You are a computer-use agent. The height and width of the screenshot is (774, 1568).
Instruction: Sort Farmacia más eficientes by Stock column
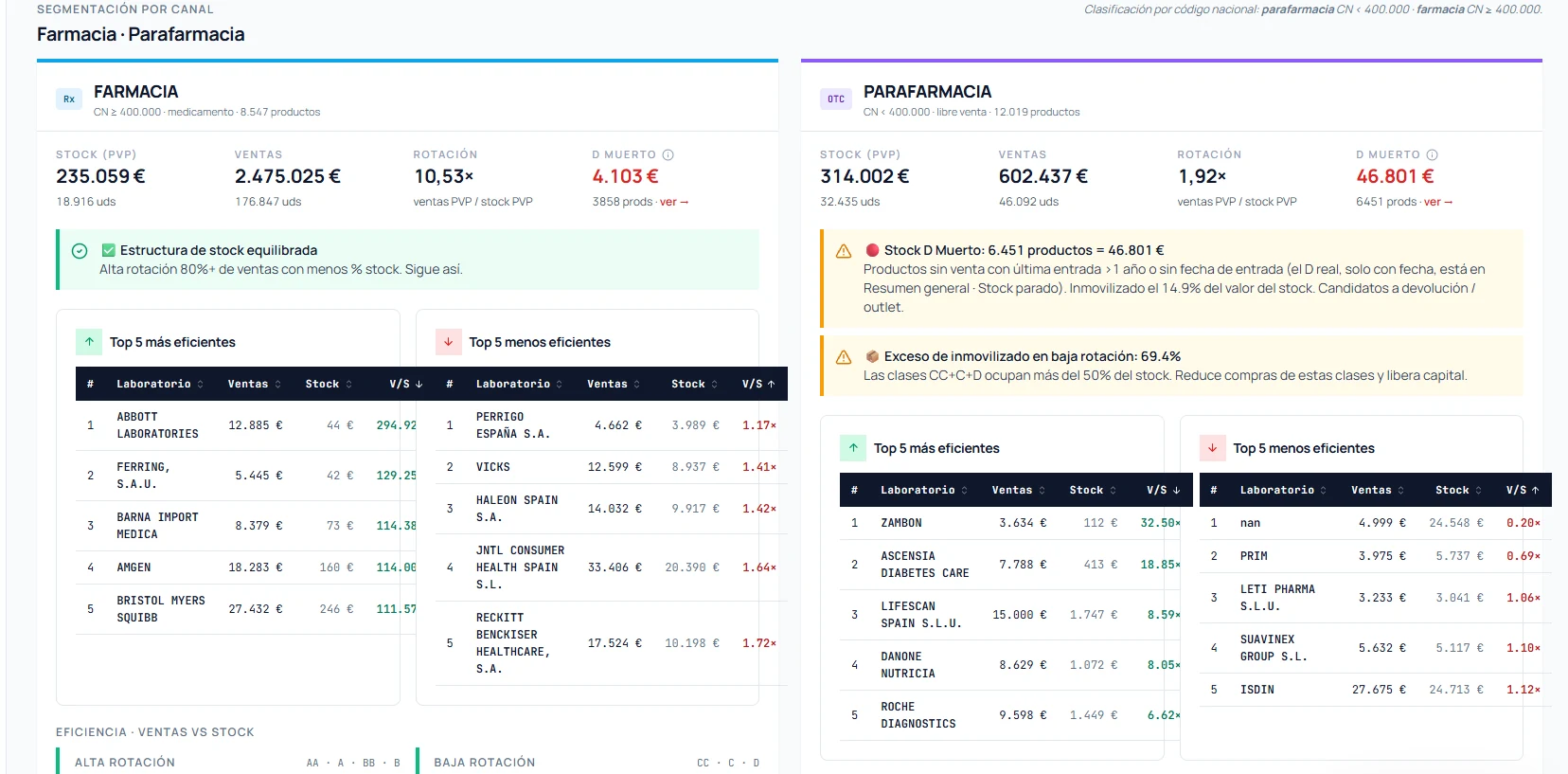[x=329, y=384]
